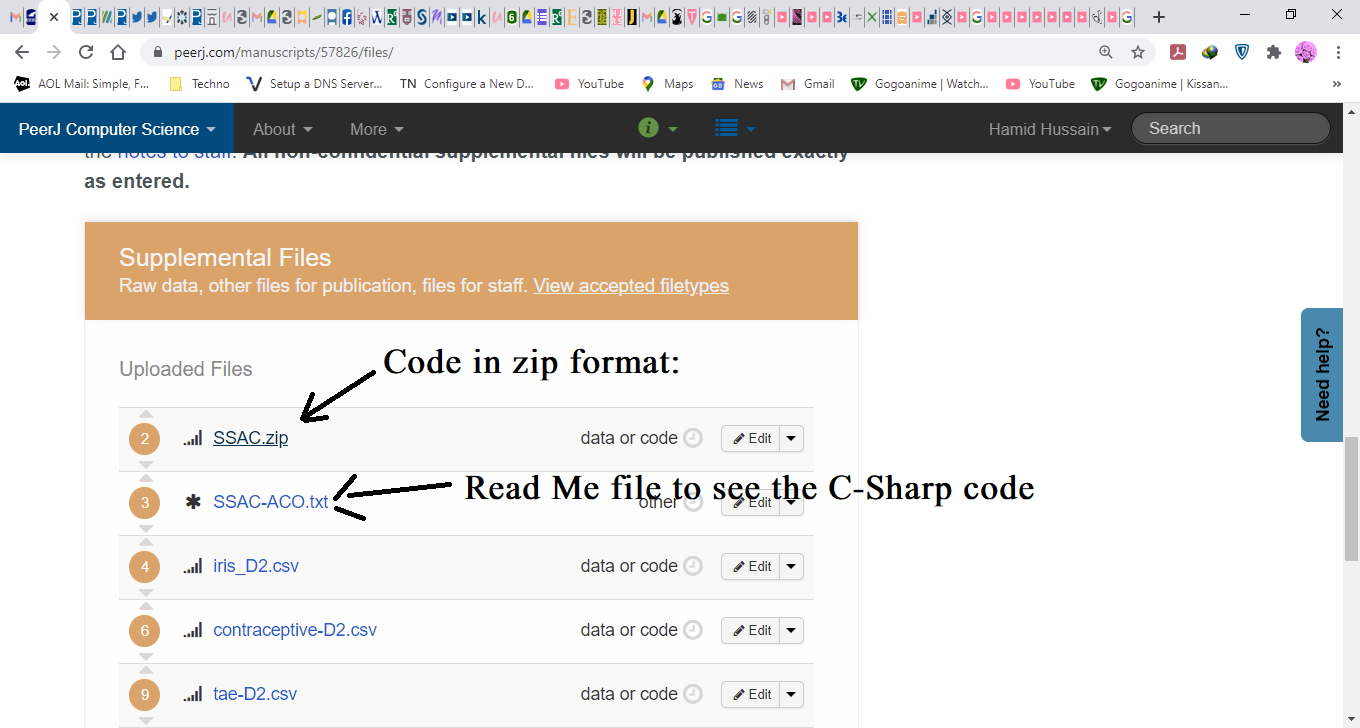Reload the page with the refresh icon
The width and height of the screenshot is (1360, 728).
86,52
